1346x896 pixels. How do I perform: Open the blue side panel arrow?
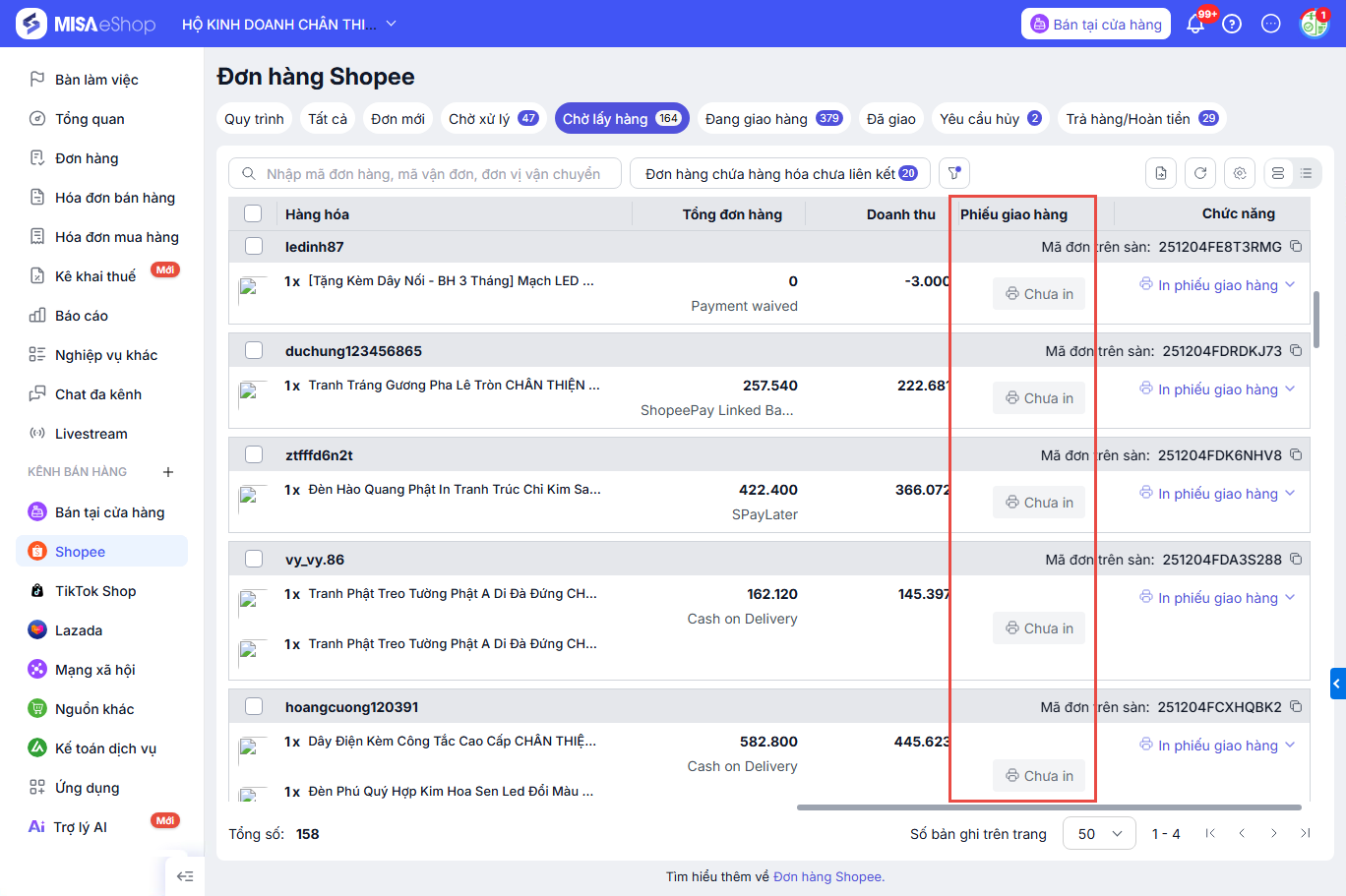tap(1337, 684)
